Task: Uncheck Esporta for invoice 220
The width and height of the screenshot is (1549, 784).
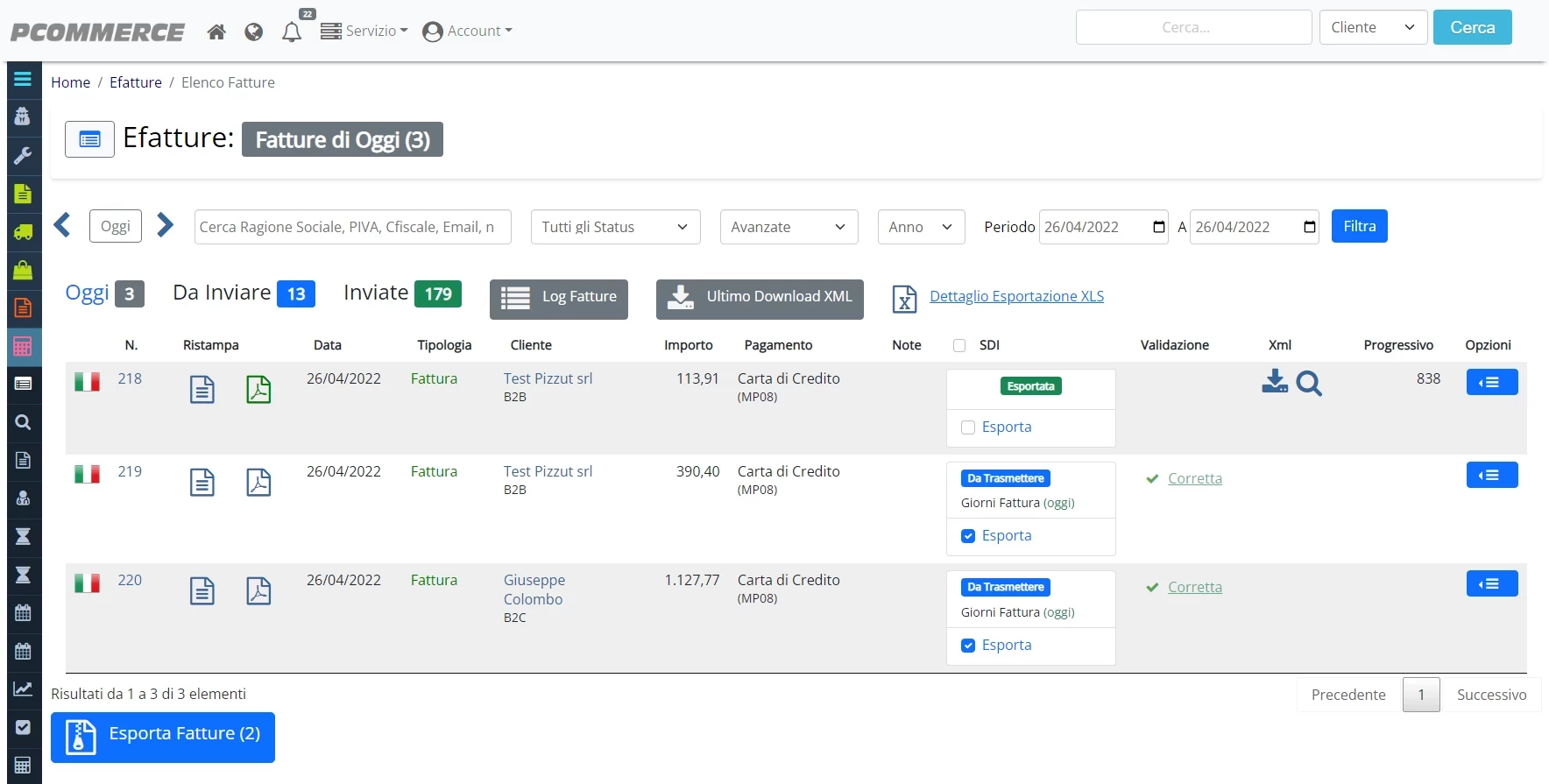Action: [968, 646]
